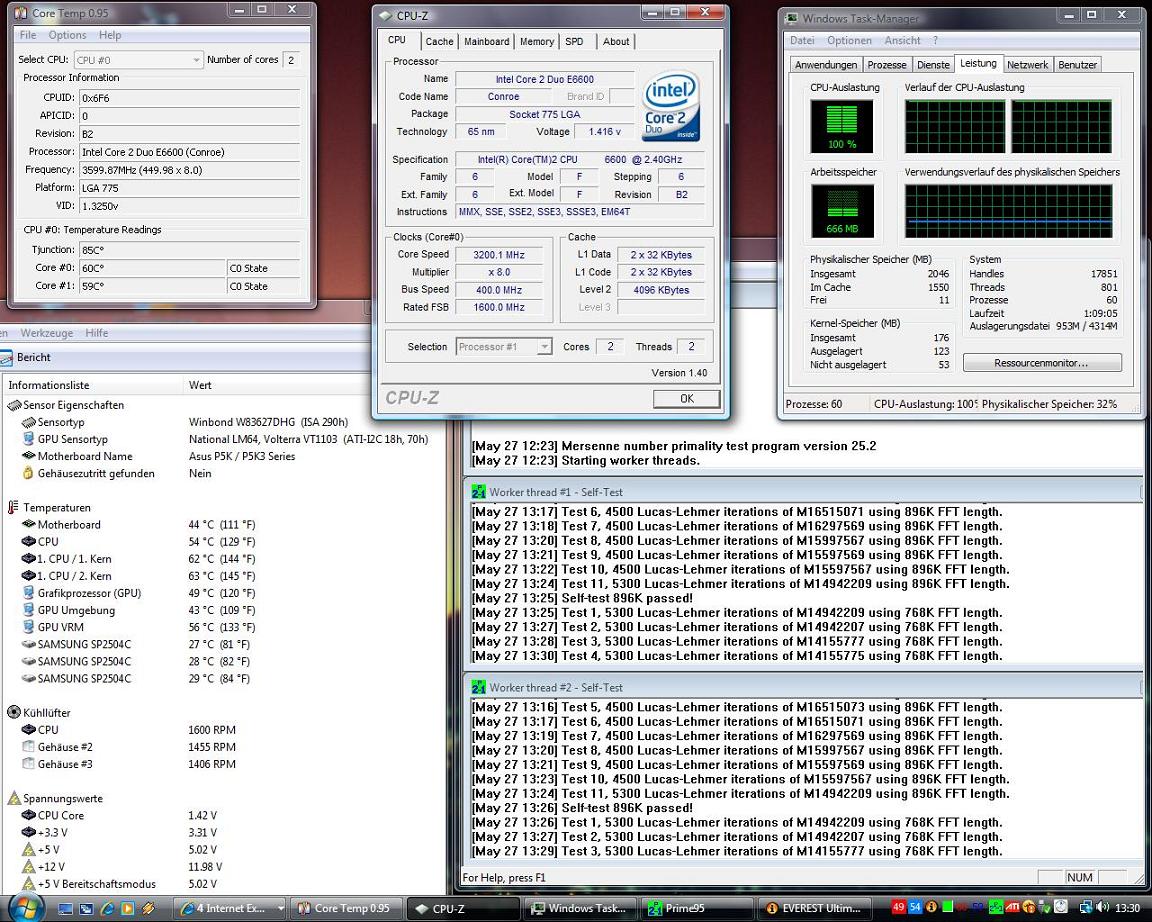Select the Gehäuse #2 fan row
Image resolution: width=1152 pixels, height=922 pixels.
click(x=129, y=747)
